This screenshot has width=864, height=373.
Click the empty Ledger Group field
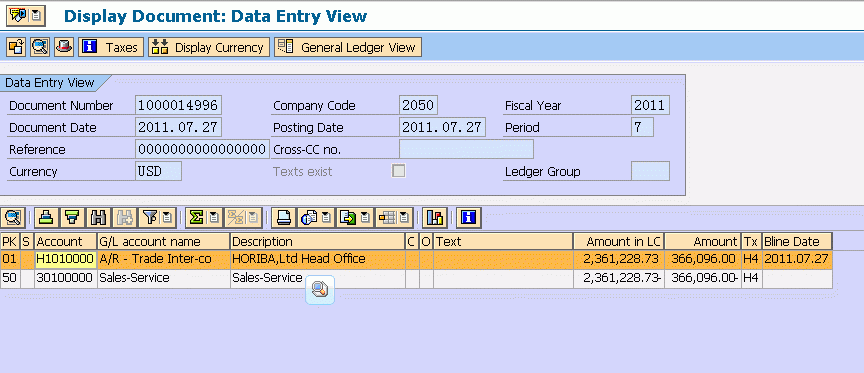point(651,171)
